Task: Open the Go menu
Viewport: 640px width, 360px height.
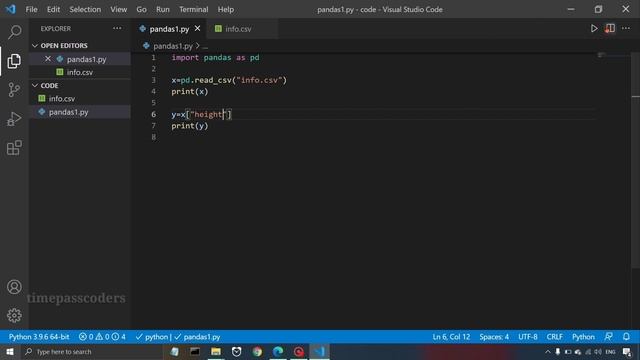Action: point(141,9)
